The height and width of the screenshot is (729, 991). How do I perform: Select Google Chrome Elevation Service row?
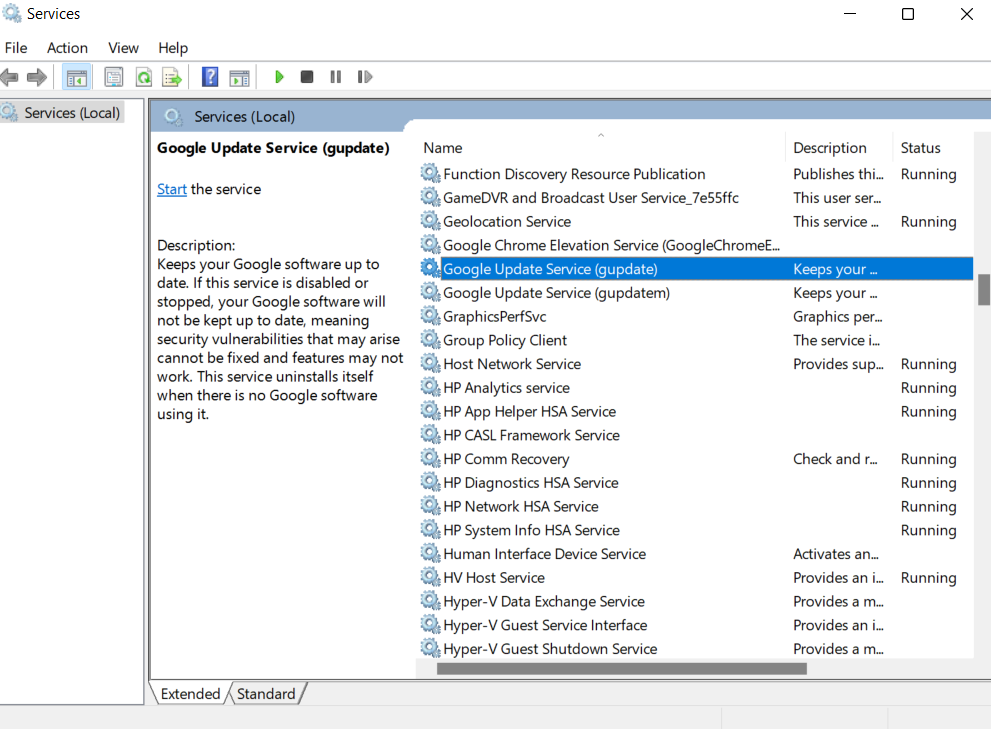695,245
